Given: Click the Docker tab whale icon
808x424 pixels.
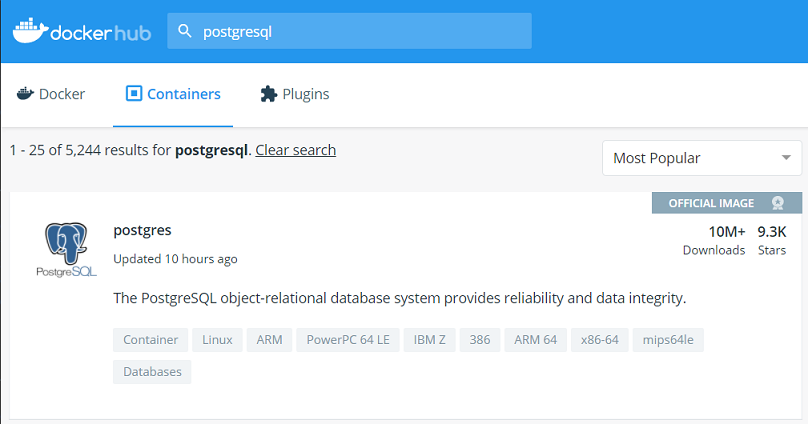Looking at the screenshot, I should pyautogui.click(x=25, y=94).
